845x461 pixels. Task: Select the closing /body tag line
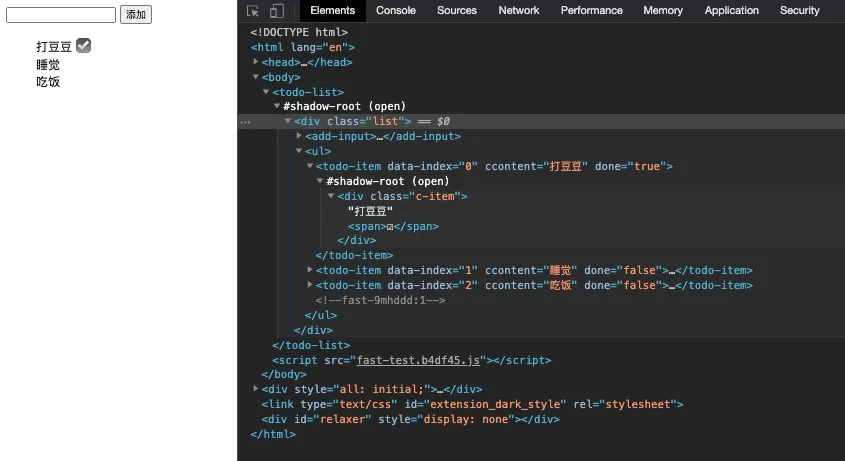coord(284,374)
